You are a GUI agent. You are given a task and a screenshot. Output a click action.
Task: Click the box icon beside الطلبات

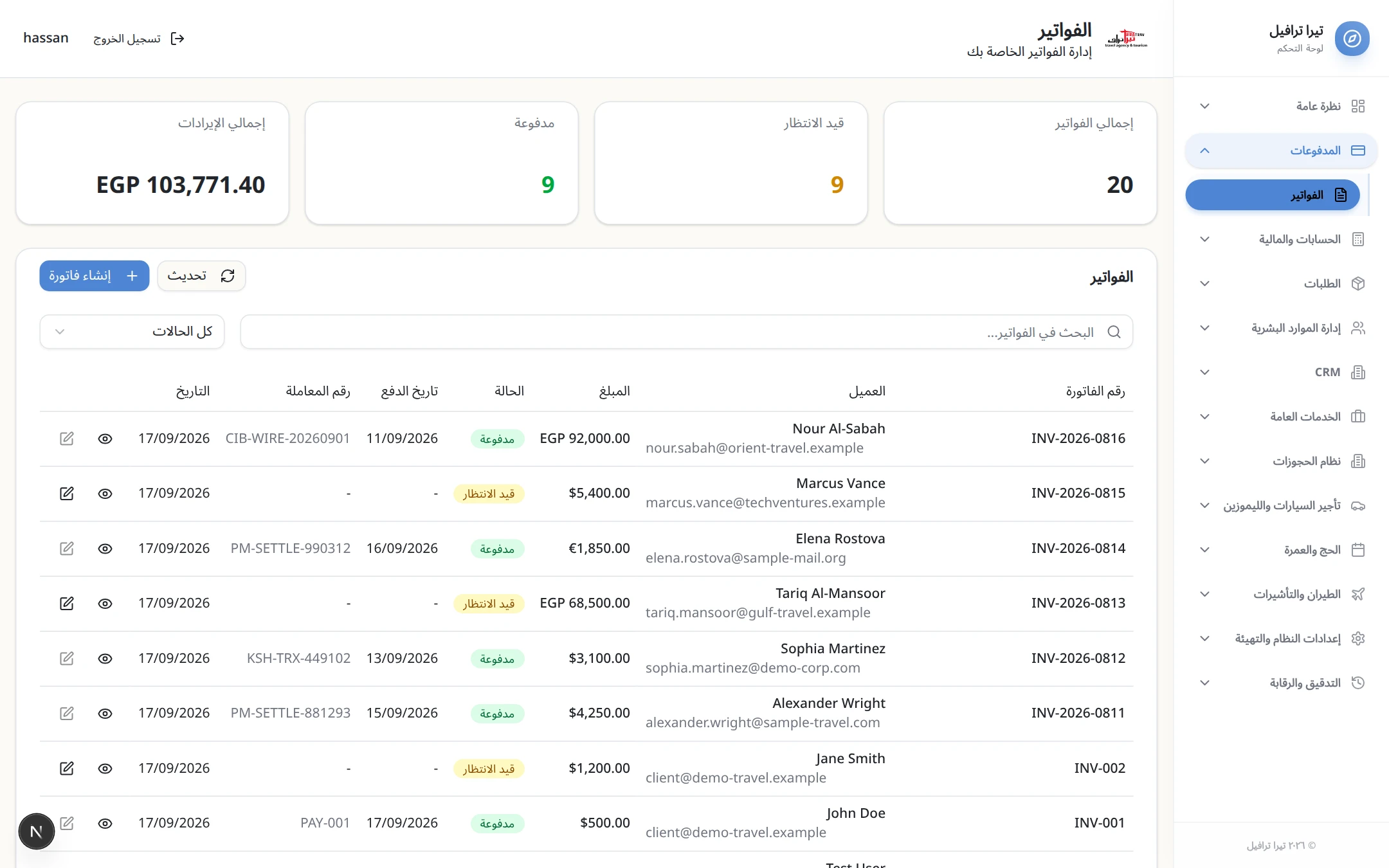tap(1358, 284)
